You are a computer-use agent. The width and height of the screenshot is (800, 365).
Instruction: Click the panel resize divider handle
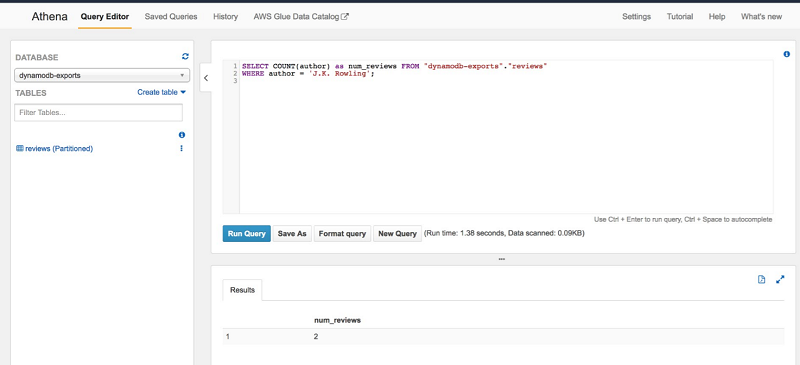(502, 259)
